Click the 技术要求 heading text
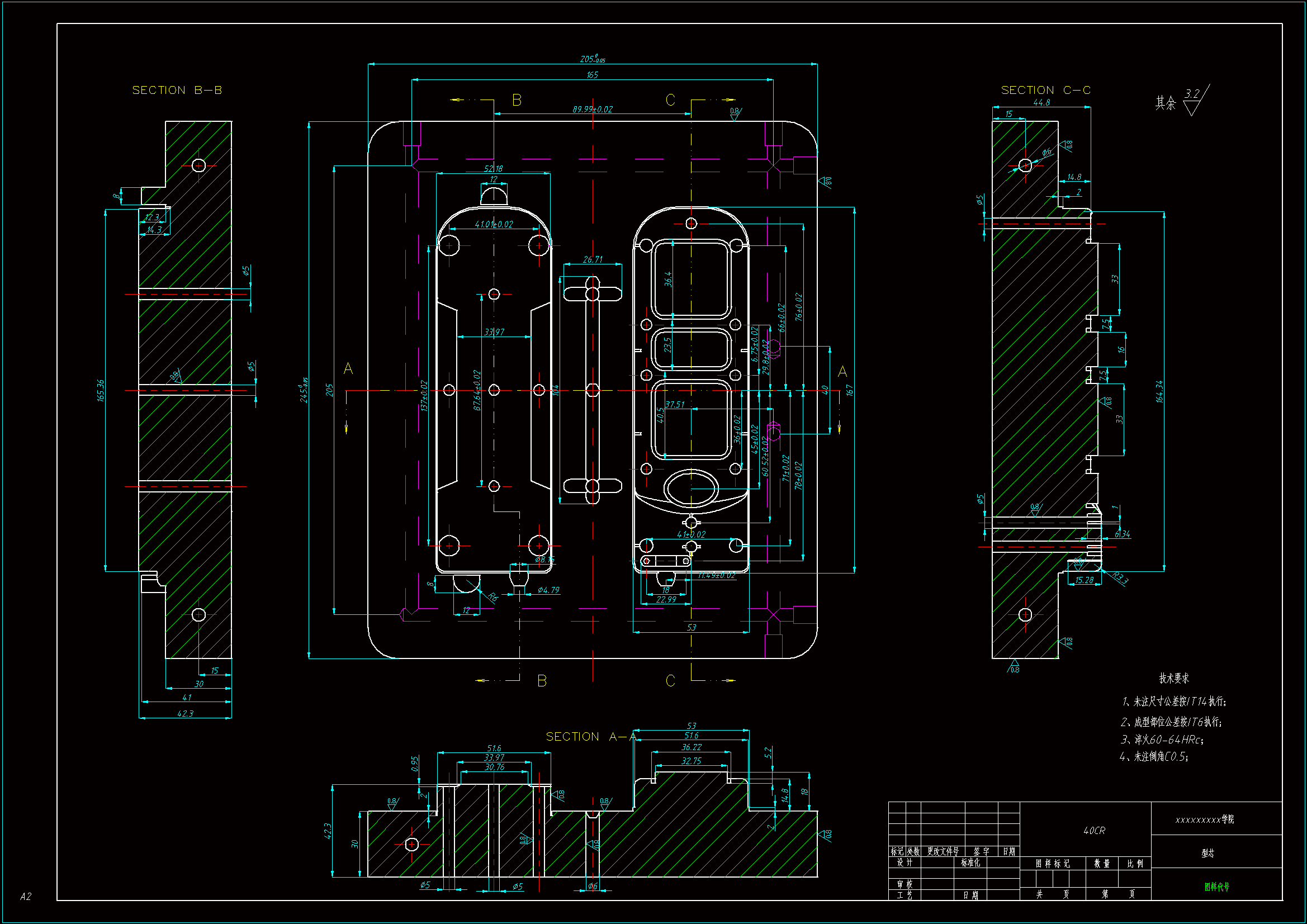1307x924 pixels. coord(1174,678)
